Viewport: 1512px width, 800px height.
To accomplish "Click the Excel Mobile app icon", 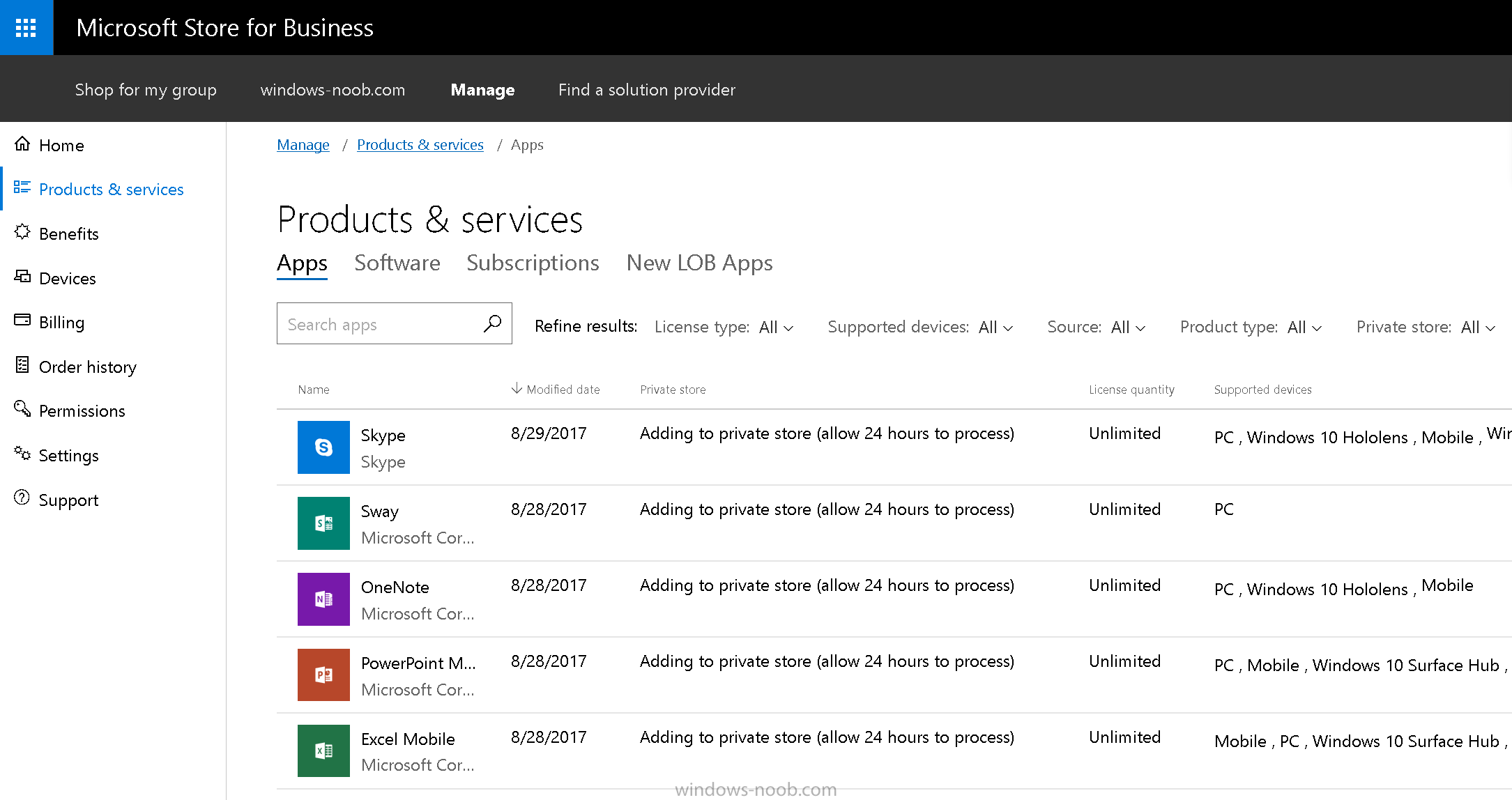I will coord(323,751).
